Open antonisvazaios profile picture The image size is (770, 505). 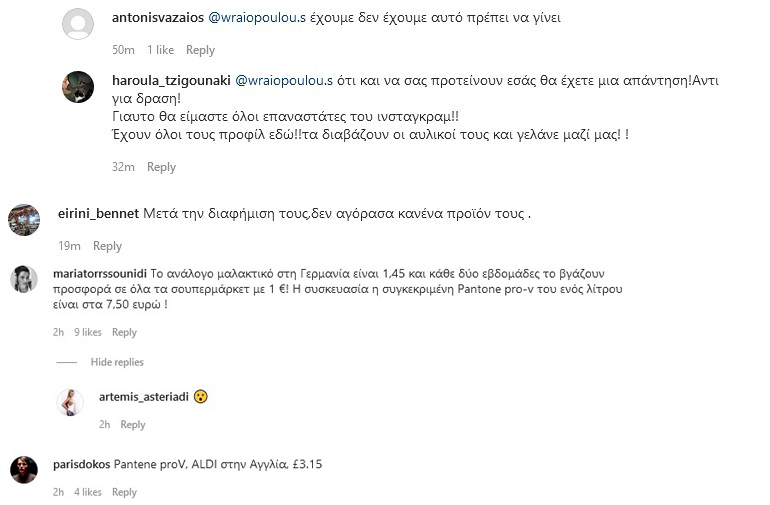78,24
